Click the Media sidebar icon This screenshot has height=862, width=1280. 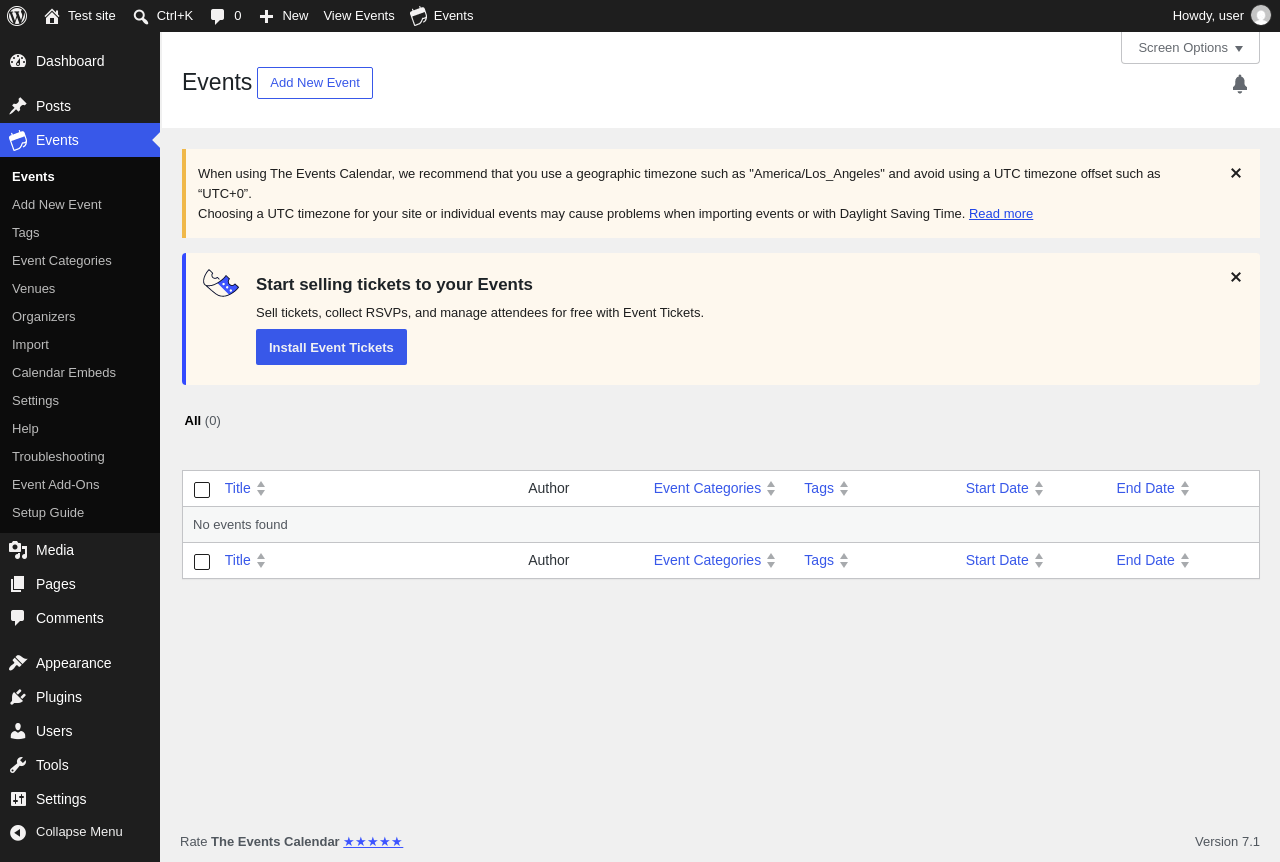click(x=18, y=550)
